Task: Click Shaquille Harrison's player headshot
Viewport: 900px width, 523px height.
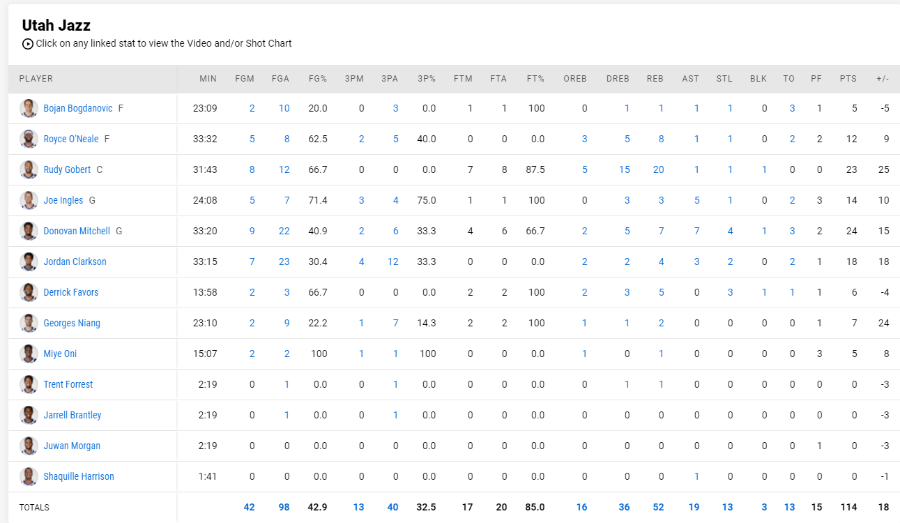Action: [29, 476]
